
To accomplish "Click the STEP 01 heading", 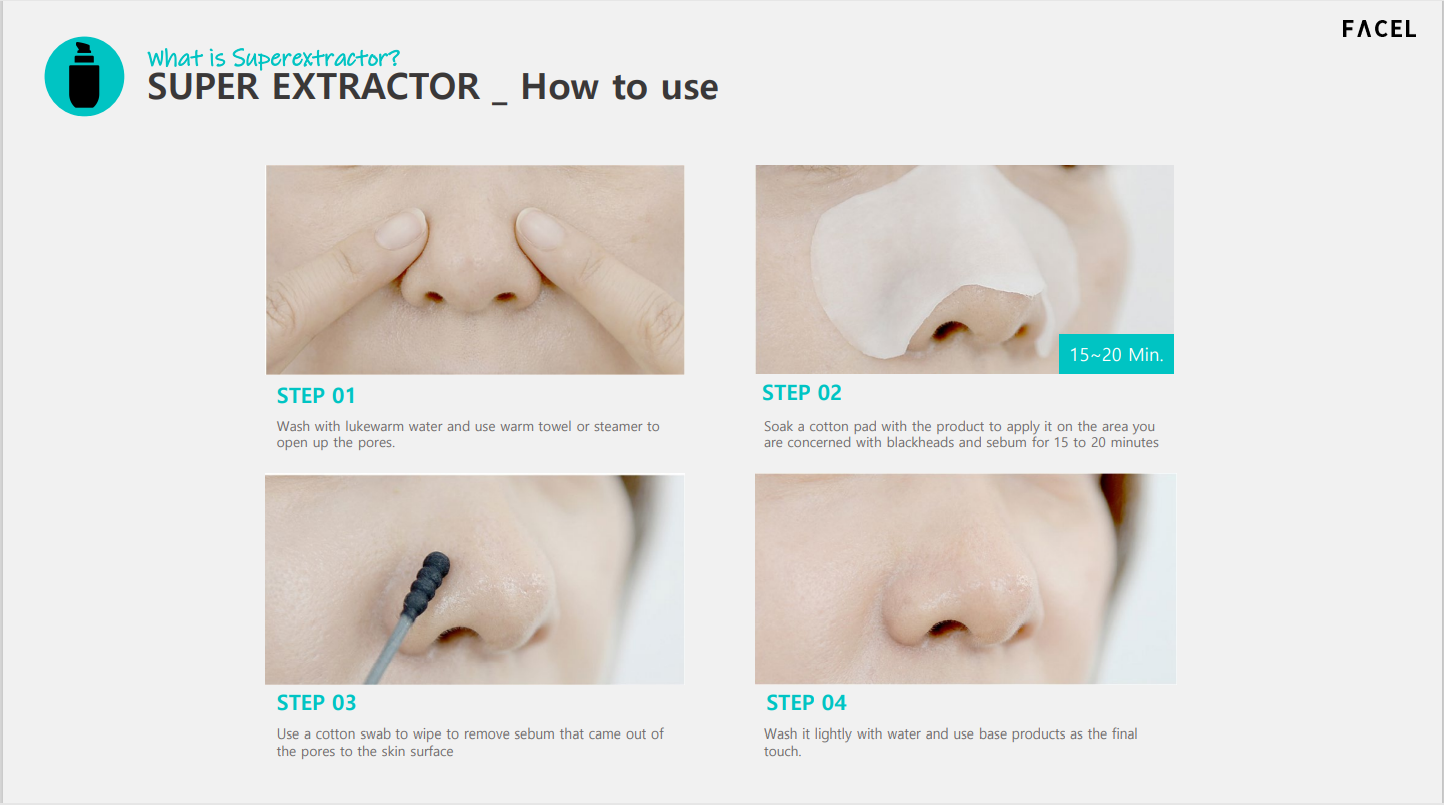I will pos(316,395).
